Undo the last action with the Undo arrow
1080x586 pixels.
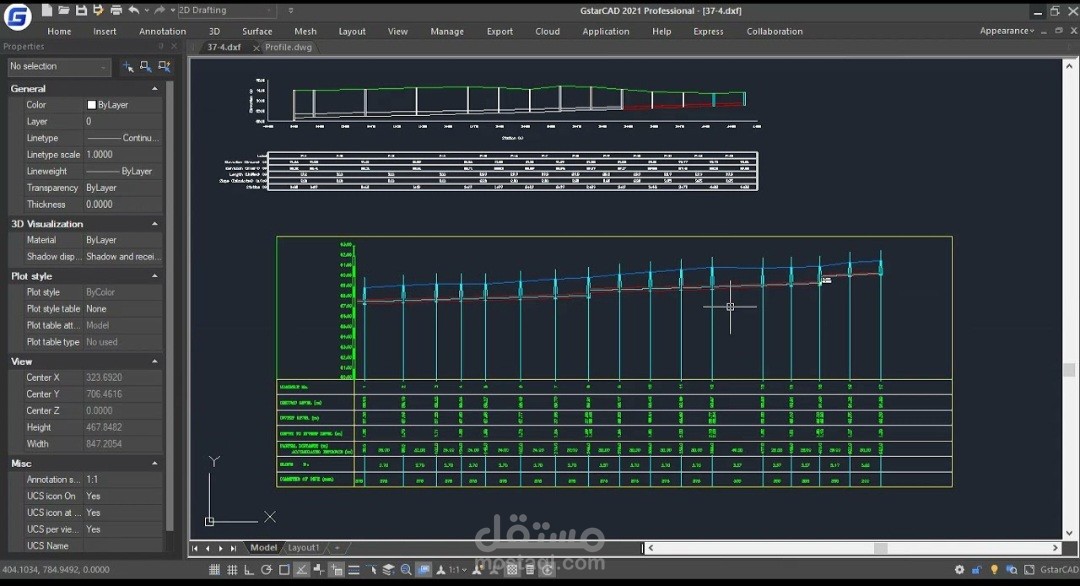coord(134,10)
